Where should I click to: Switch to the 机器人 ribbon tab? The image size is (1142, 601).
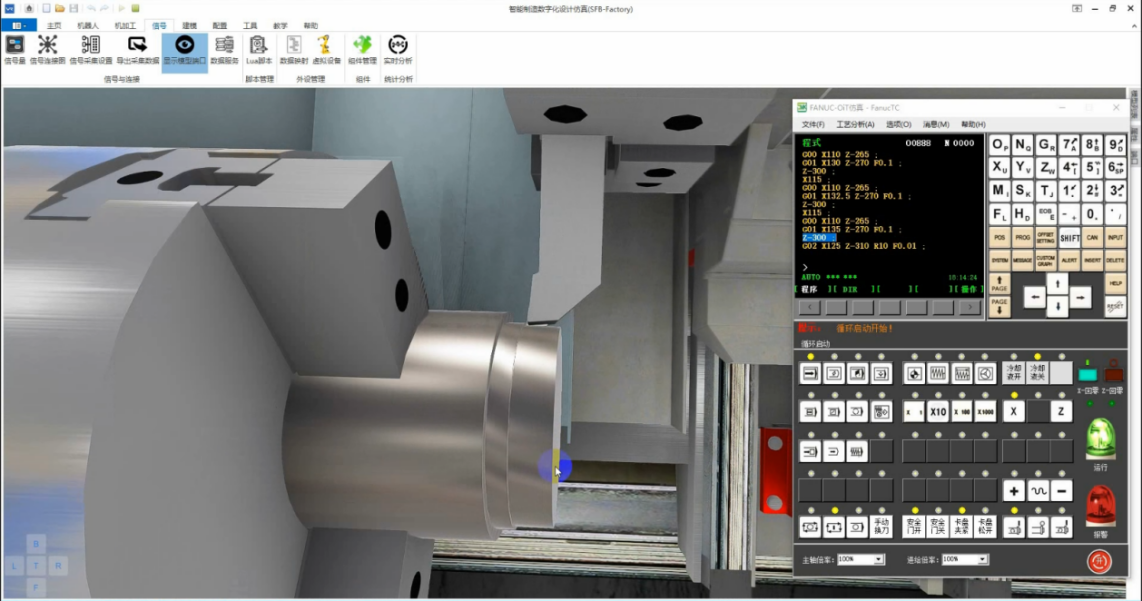pos(87,25)
